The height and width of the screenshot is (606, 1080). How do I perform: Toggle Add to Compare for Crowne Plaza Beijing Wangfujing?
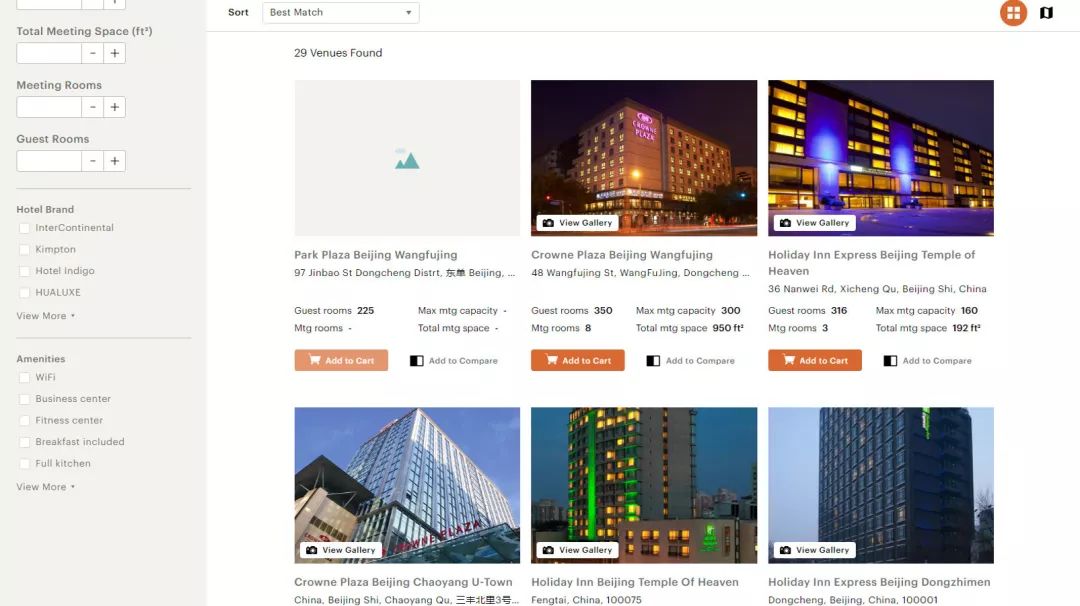click(691, 361)
